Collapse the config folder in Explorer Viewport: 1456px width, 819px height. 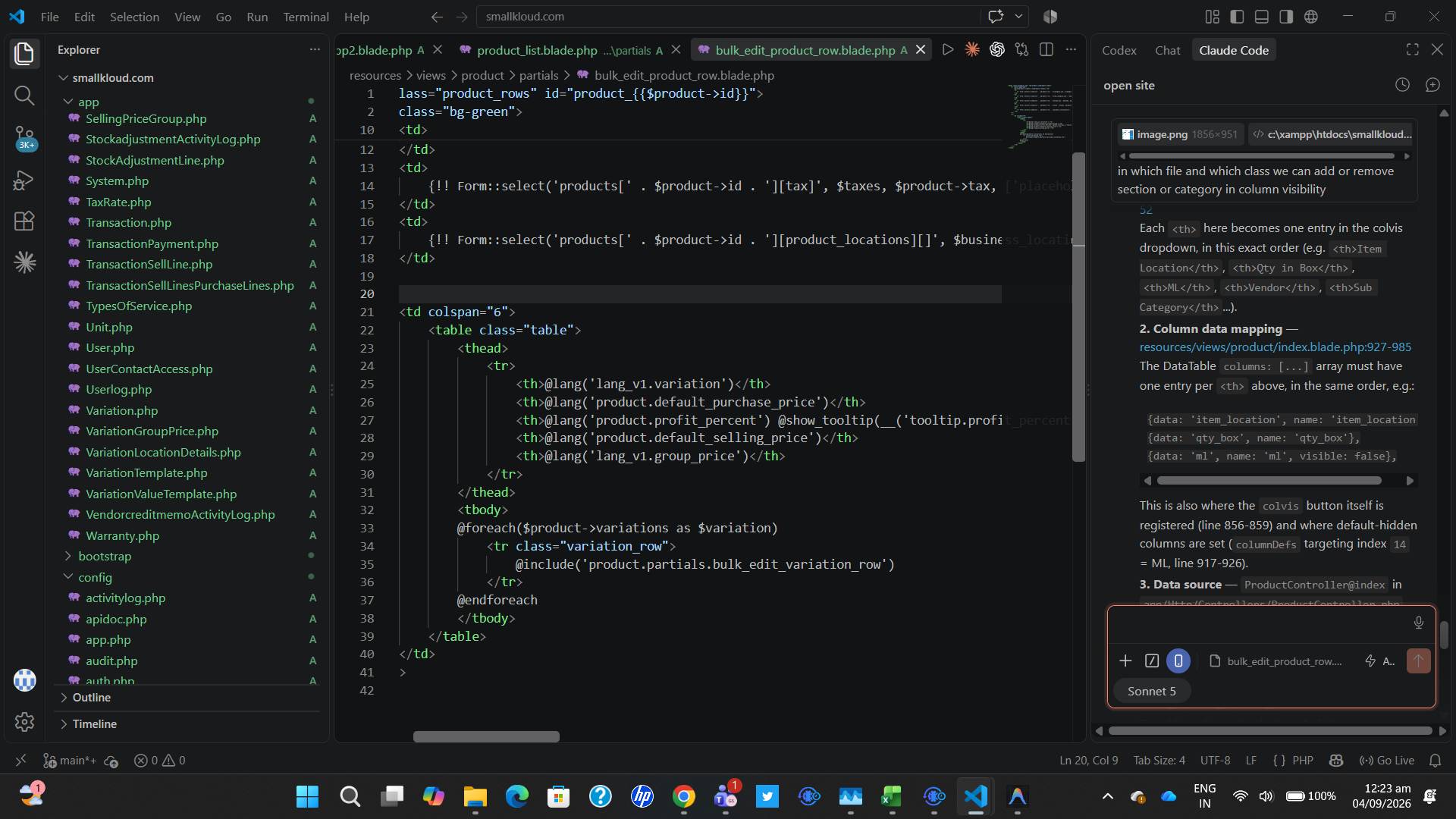click(x=95, y=577)
